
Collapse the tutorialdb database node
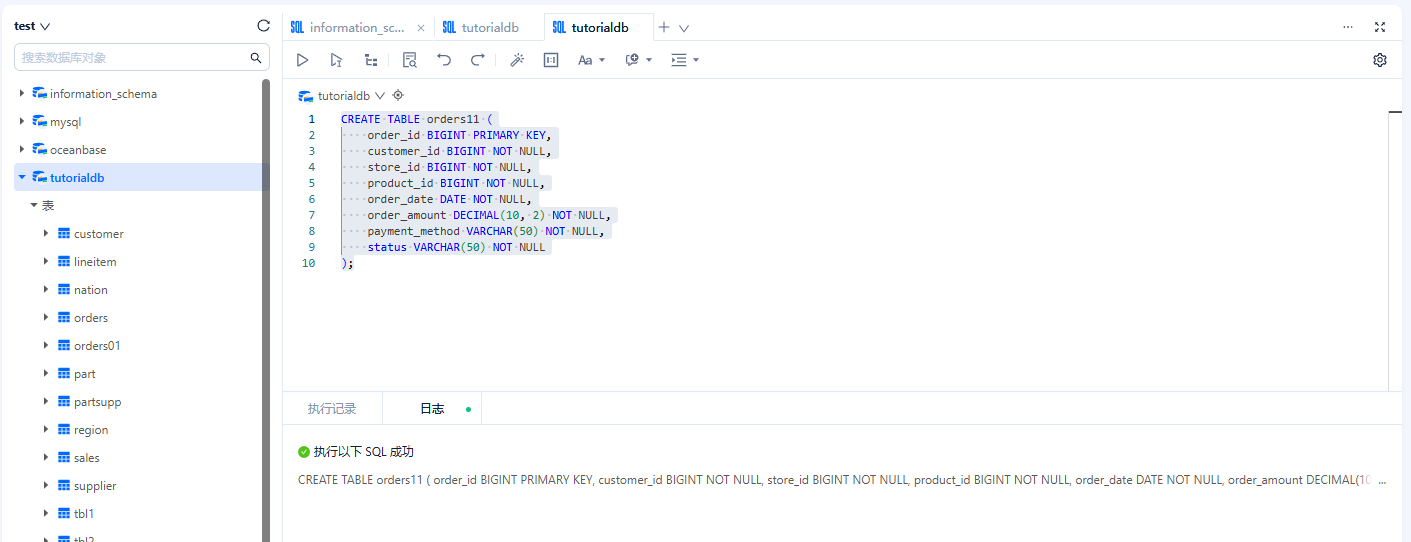pos(22,177)
